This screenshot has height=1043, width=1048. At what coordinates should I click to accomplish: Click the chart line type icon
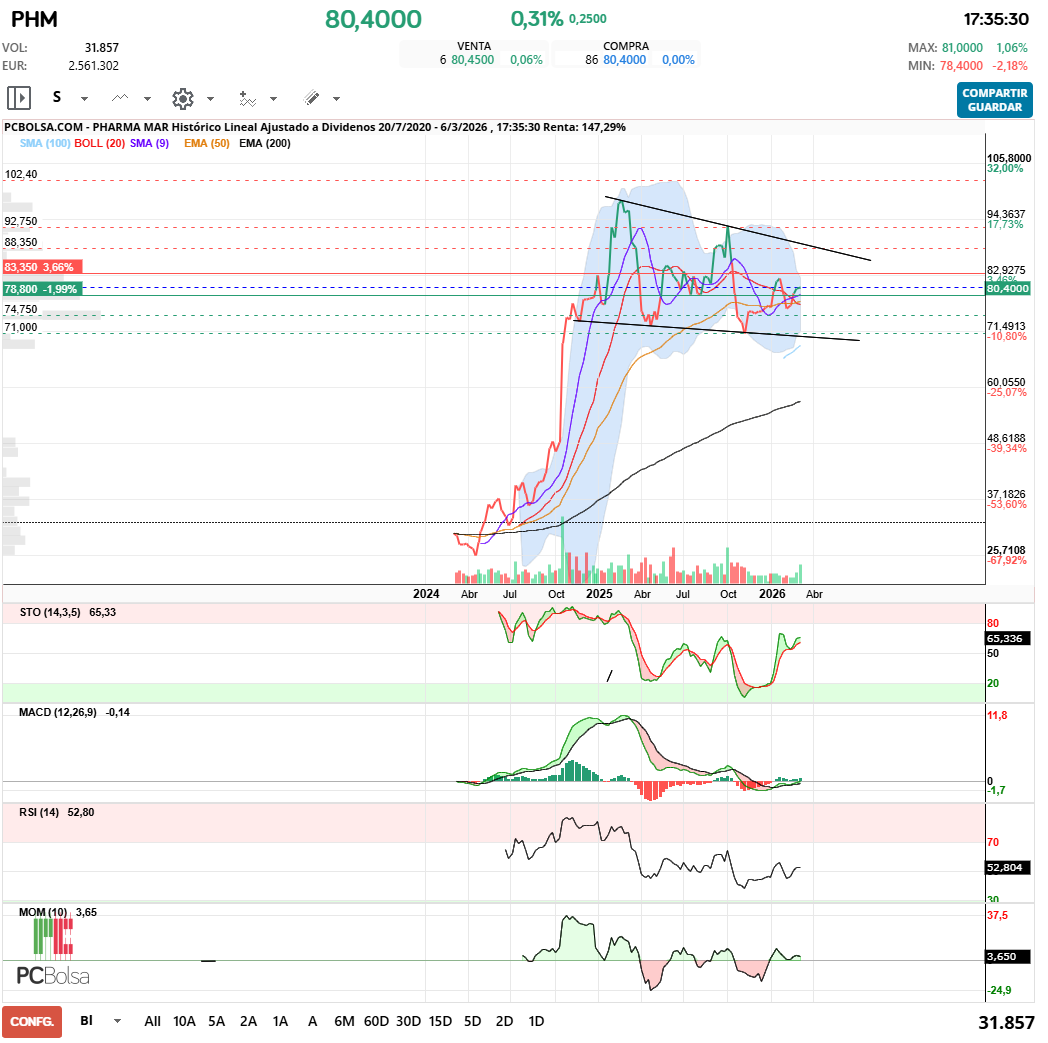point(120,98)
